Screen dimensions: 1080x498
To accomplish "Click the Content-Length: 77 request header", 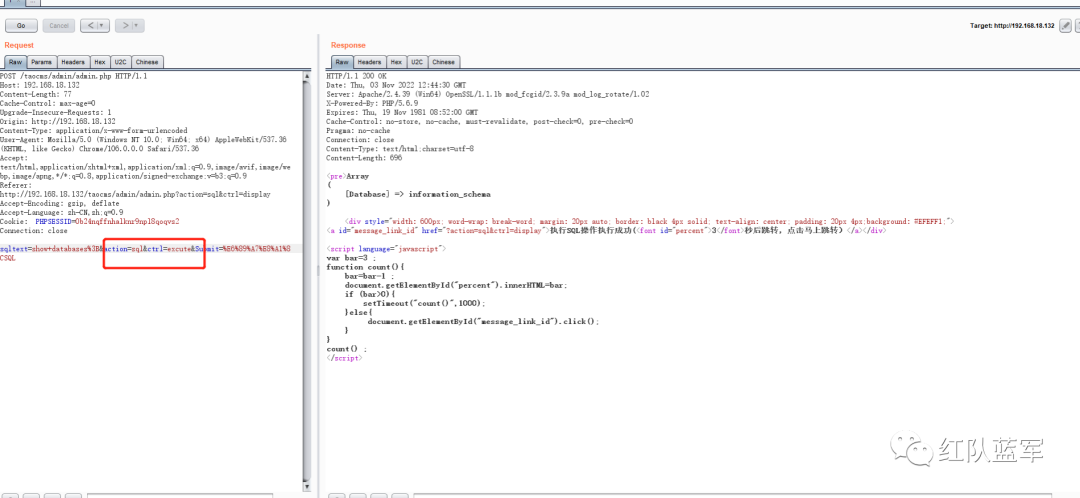I will point(36,94).
